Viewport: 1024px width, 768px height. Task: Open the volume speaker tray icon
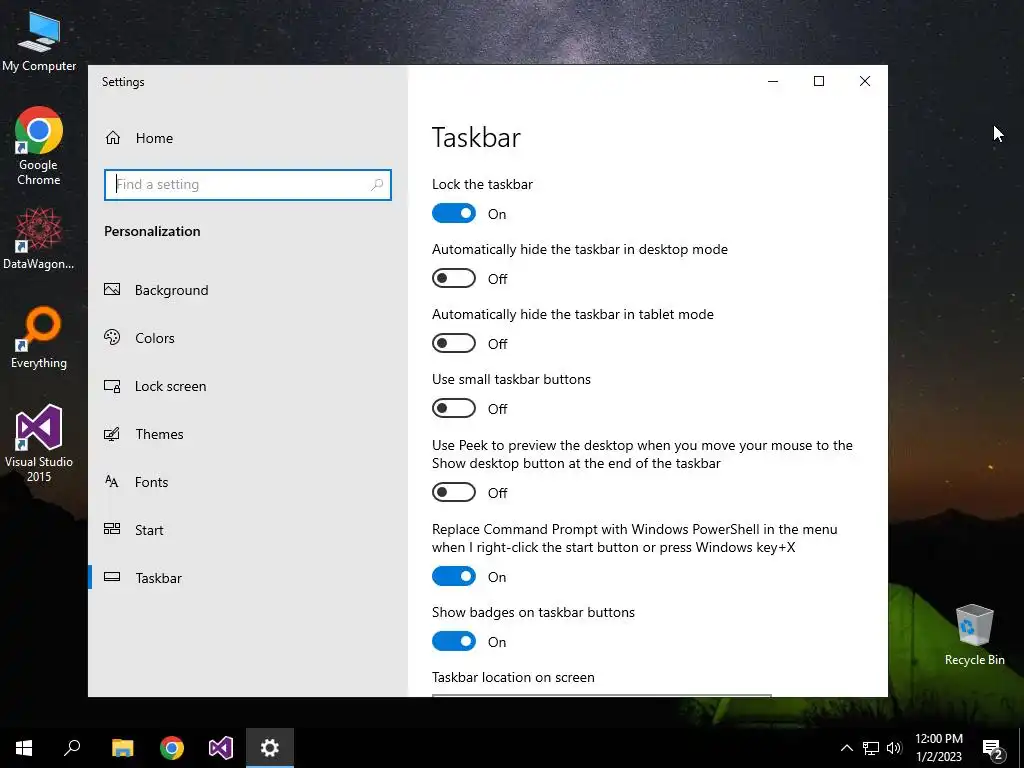click(x=894, y=748)
